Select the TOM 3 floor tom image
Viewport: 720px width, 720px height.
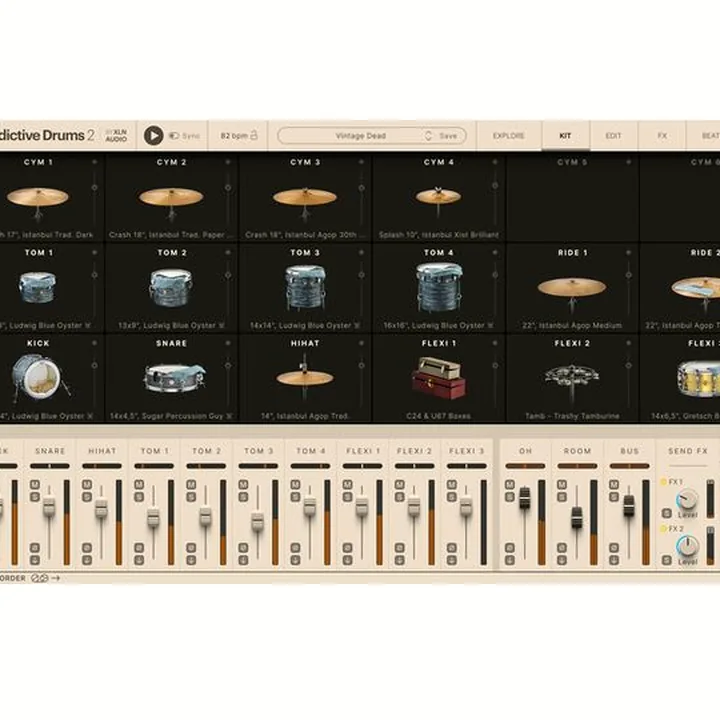tap(305, 287)
